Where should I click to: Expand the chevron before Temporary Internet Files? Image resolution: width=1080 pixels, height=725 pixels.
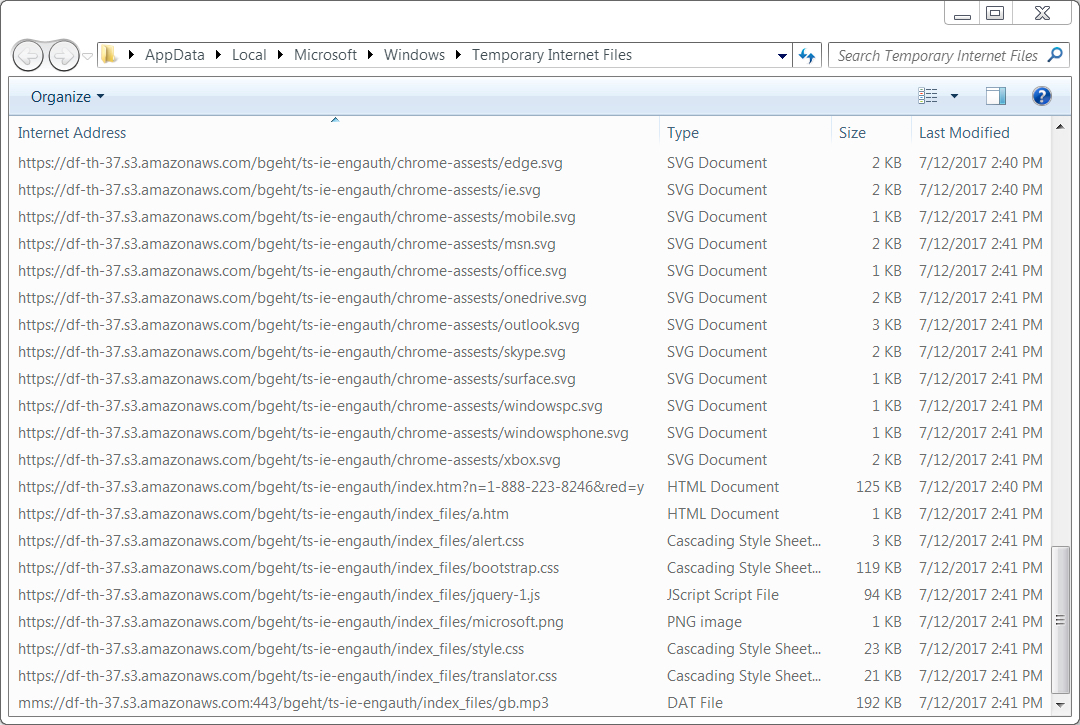click(458, 55)
